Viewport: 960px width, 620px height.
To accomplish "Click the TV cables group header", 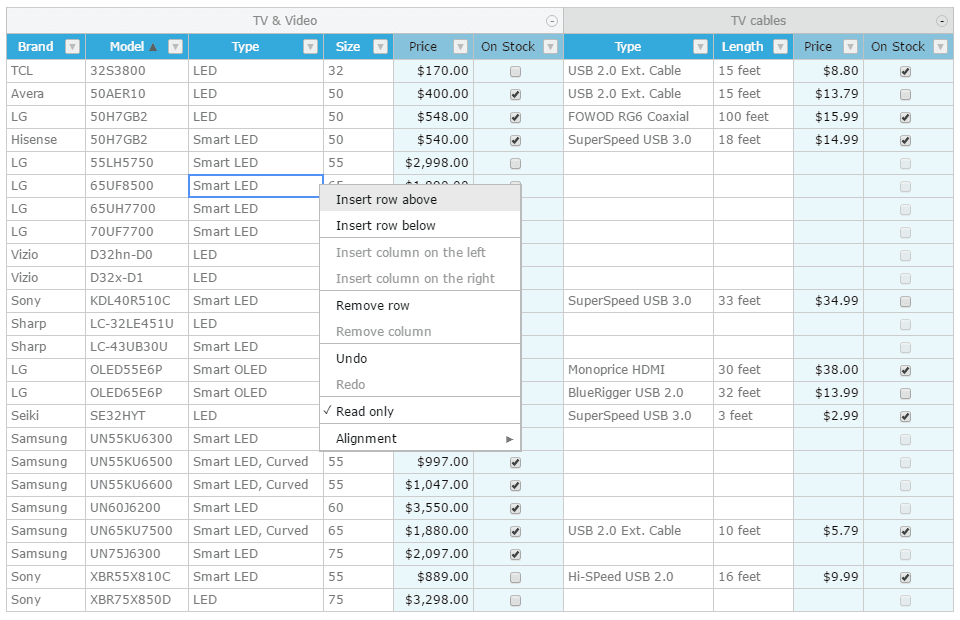I will 759,21.
